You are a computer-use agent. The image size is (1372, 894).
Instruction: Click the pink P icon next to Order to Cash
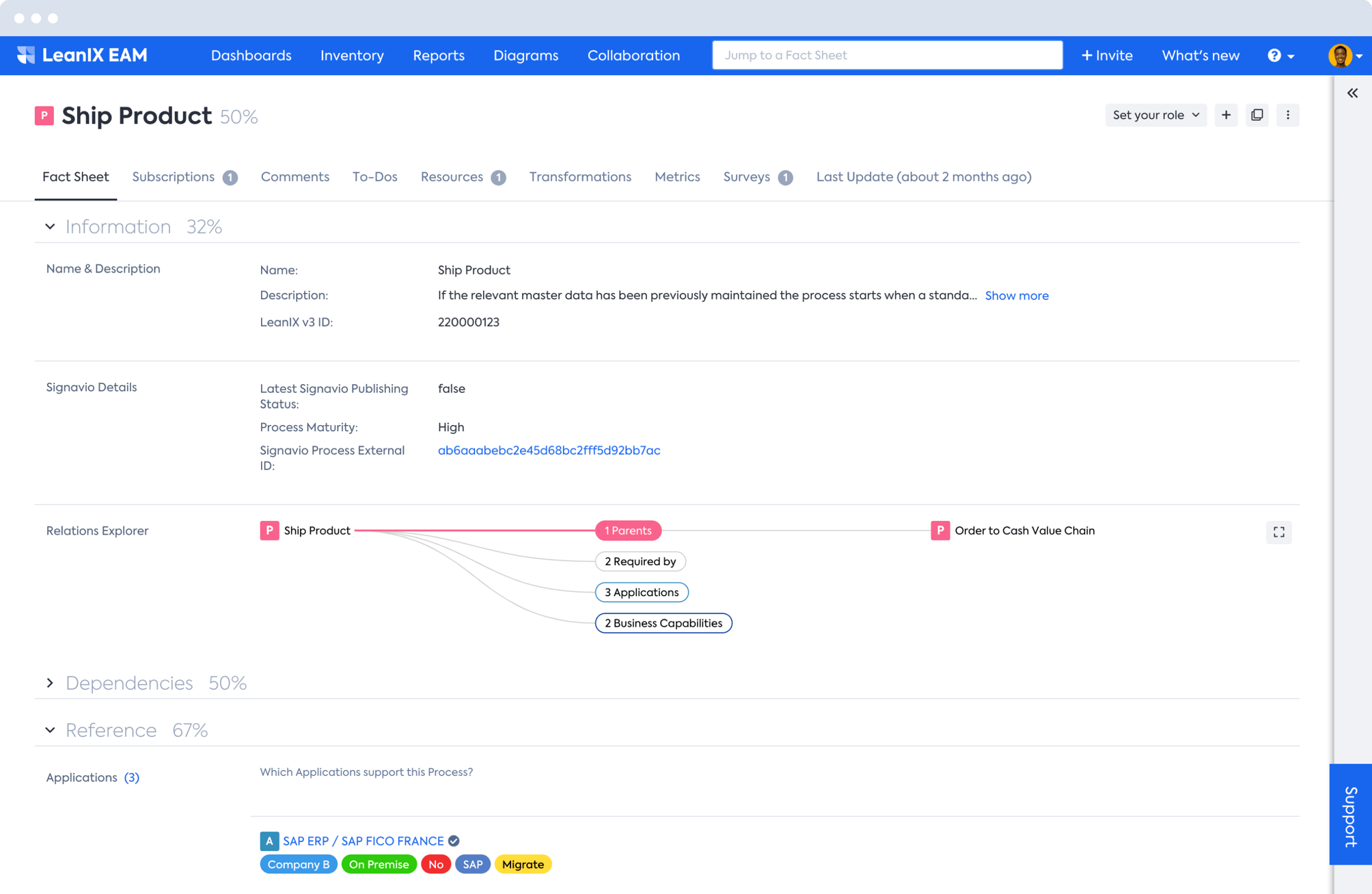(x=939, y=530)
